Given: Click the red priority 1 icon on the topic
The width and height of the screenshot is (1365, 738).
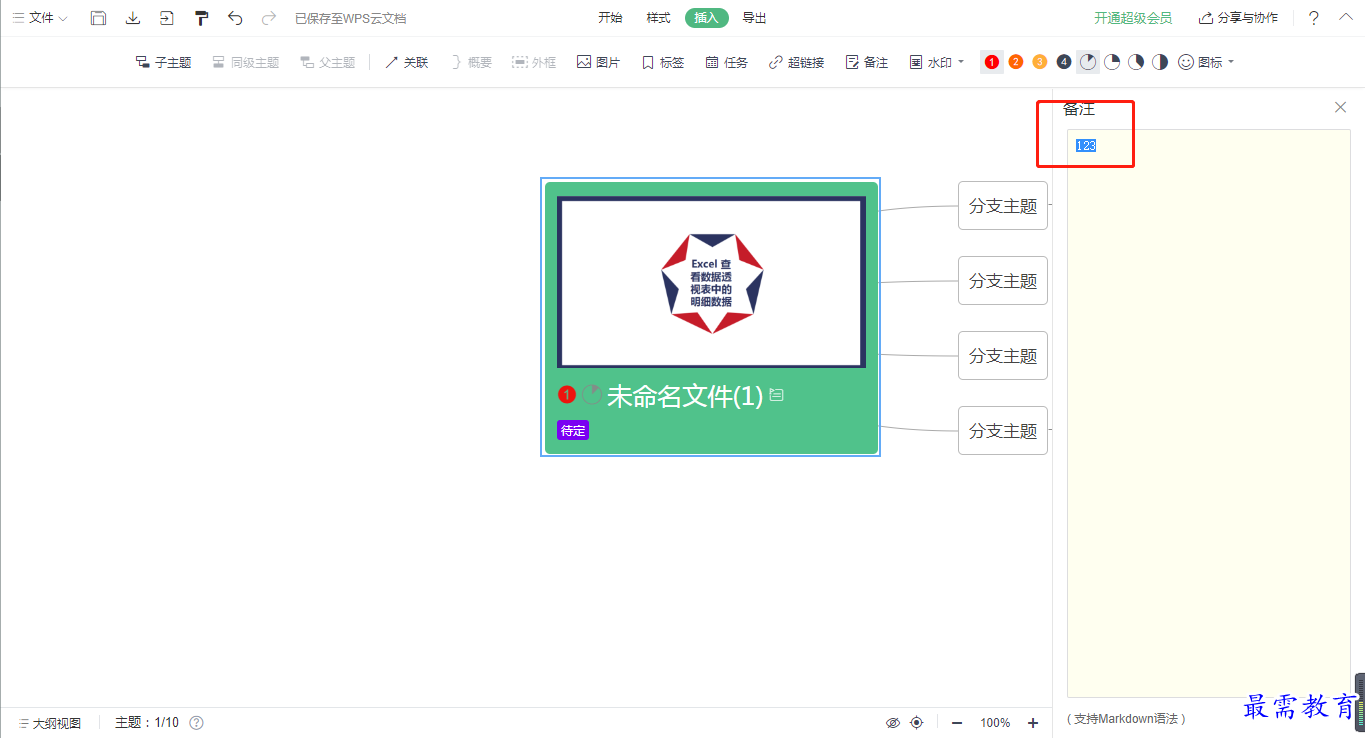Looking at the screenshot, I should coord(567,395).
